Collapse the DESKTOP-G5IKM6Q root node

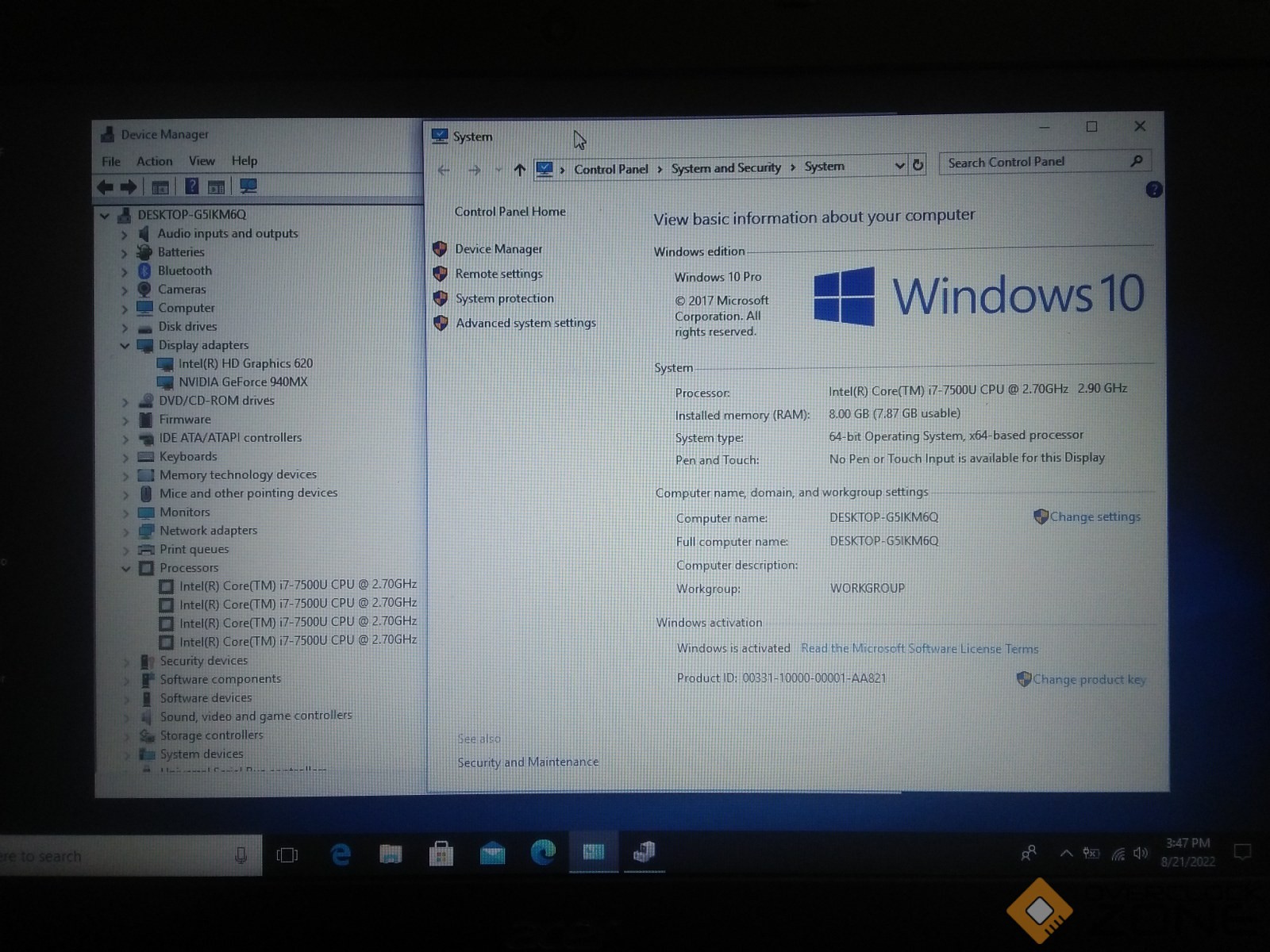tap(105, 215)
